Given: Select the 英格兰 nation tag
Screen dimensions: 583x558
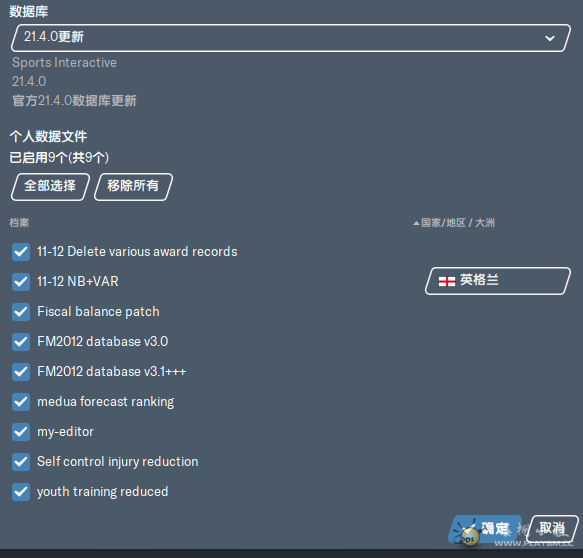Looking at the screenshot, I should (497, 281).
